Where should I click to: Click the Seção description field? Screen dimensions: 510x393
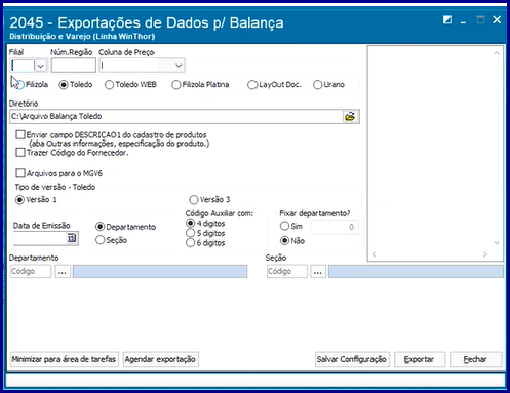coord(416,271)
